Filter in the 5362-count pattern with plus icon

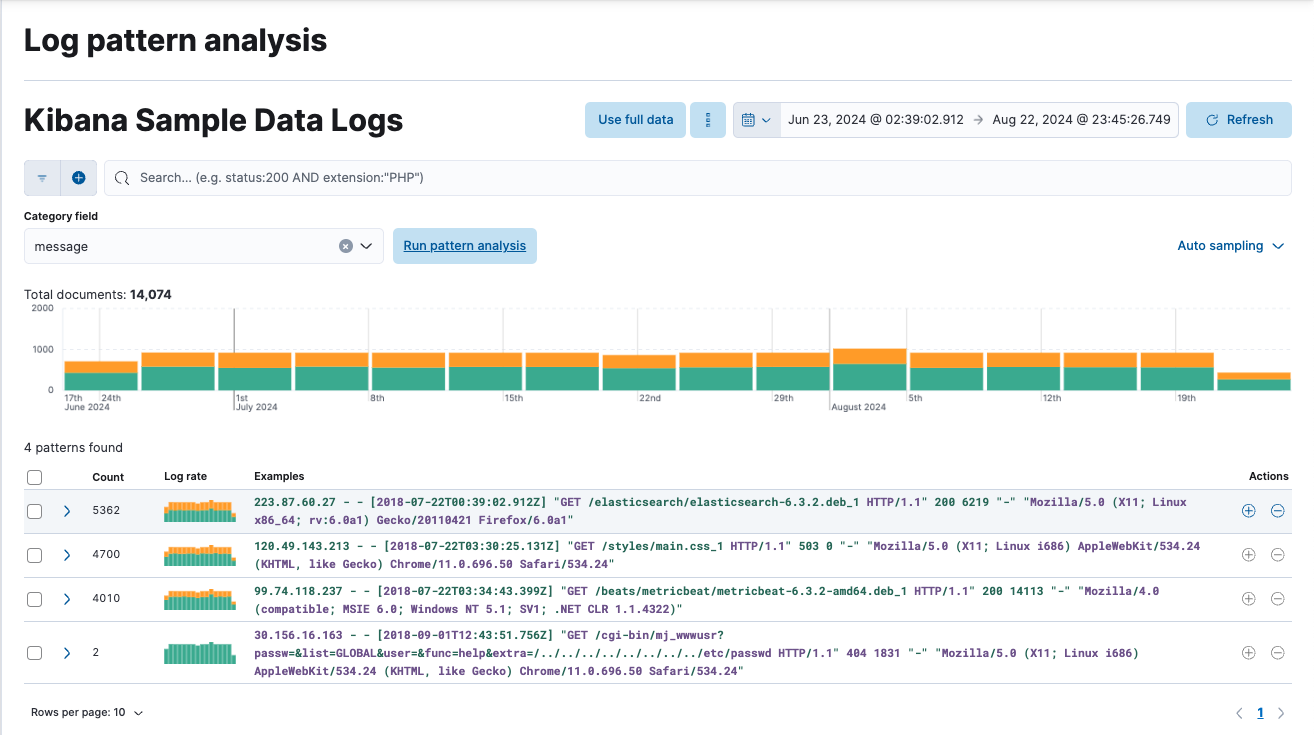tap(1248, 510)
